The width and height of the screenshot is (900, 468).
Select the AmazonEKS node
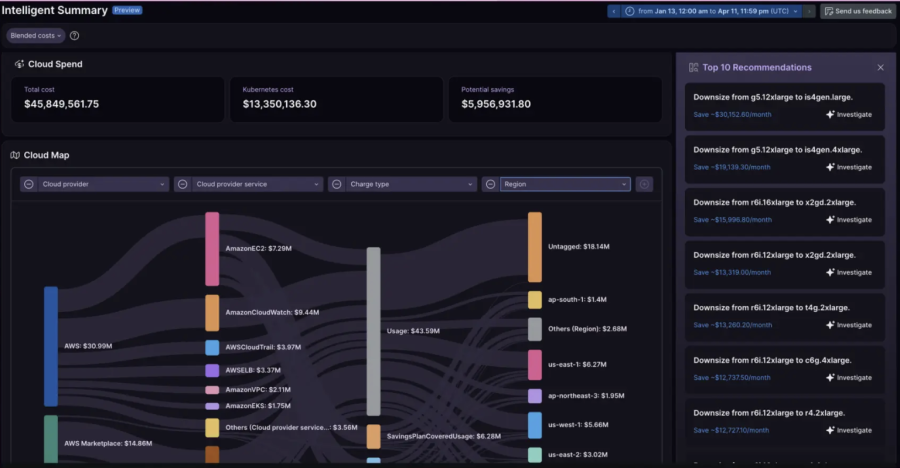pyautogui.click(x=212, y=406)
